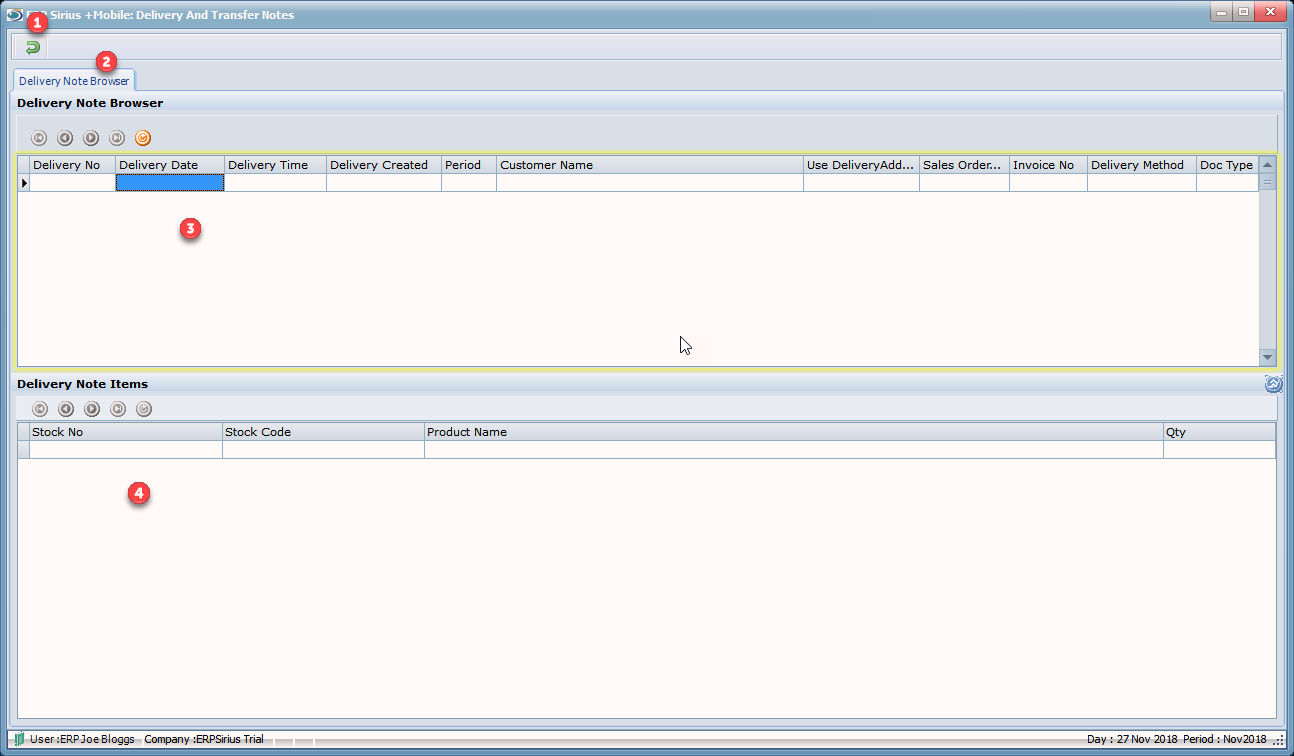Click the Use DeliveryAdd... column header

(x=862, y=165)
